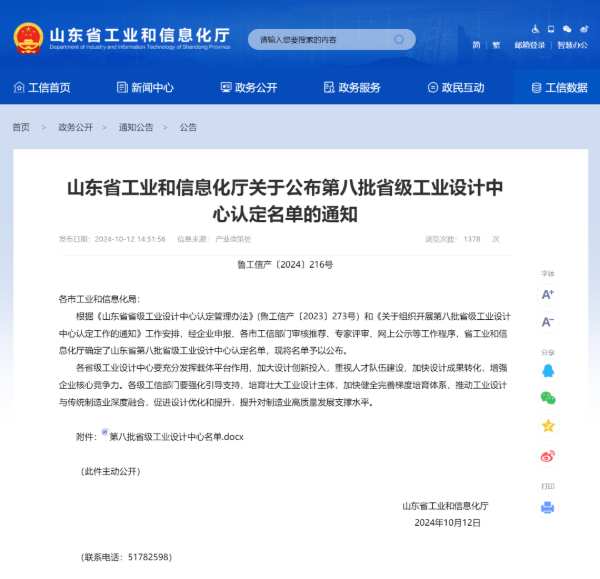Image resolution: width=600 pixels, height=579 pixels.
Task: Click 政务公开 in the breadcrumb
Action: pyautogui.click(x=75, y=127)
